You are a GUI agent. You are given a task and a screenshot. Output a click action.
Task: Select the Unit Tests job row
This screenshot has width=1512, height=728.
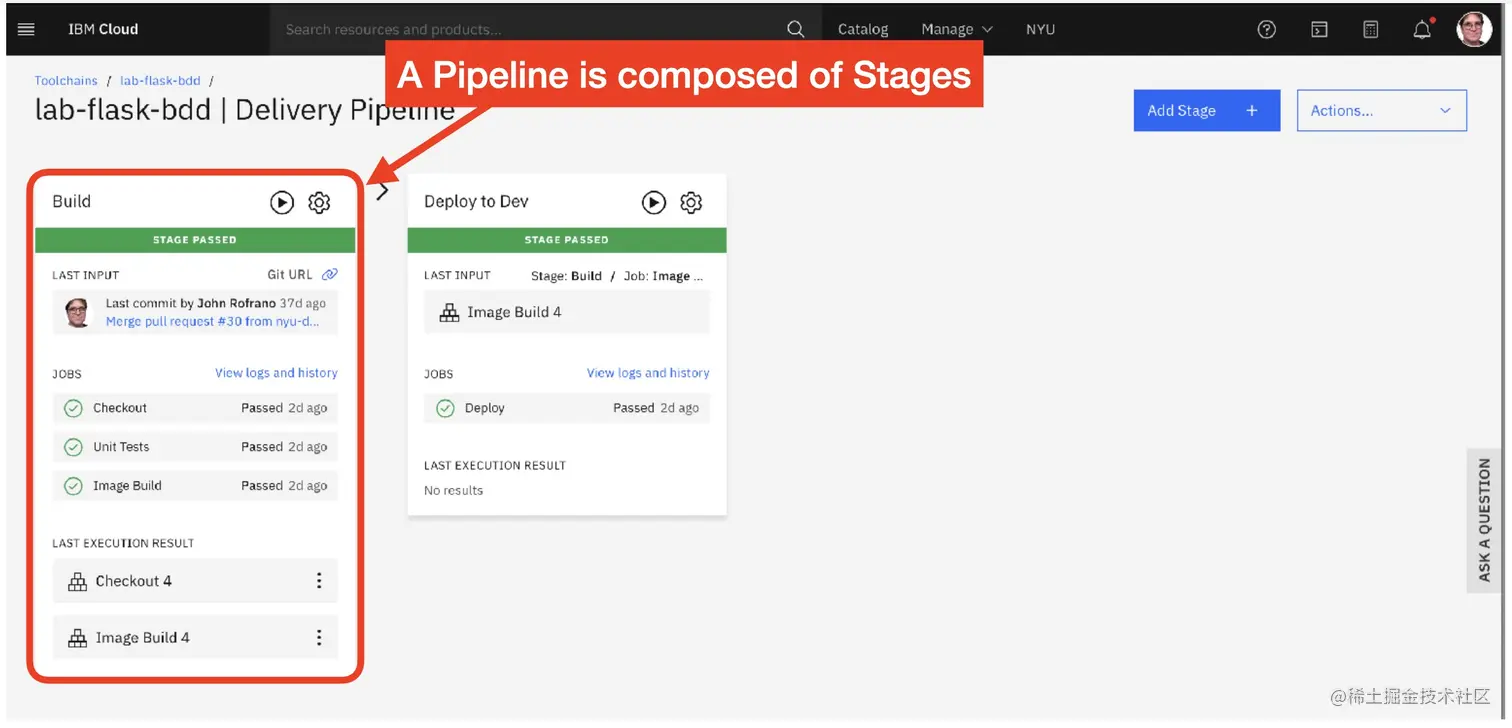(195, 447)
